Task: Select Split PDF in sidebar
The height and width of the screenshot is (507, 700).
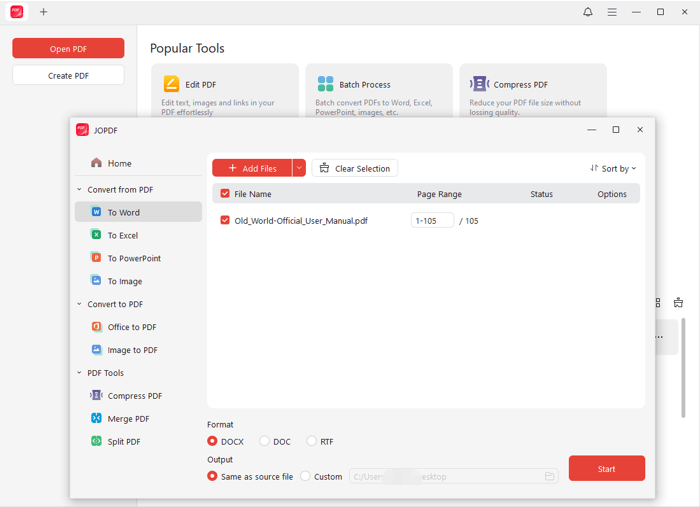Action: pos(138,442)
